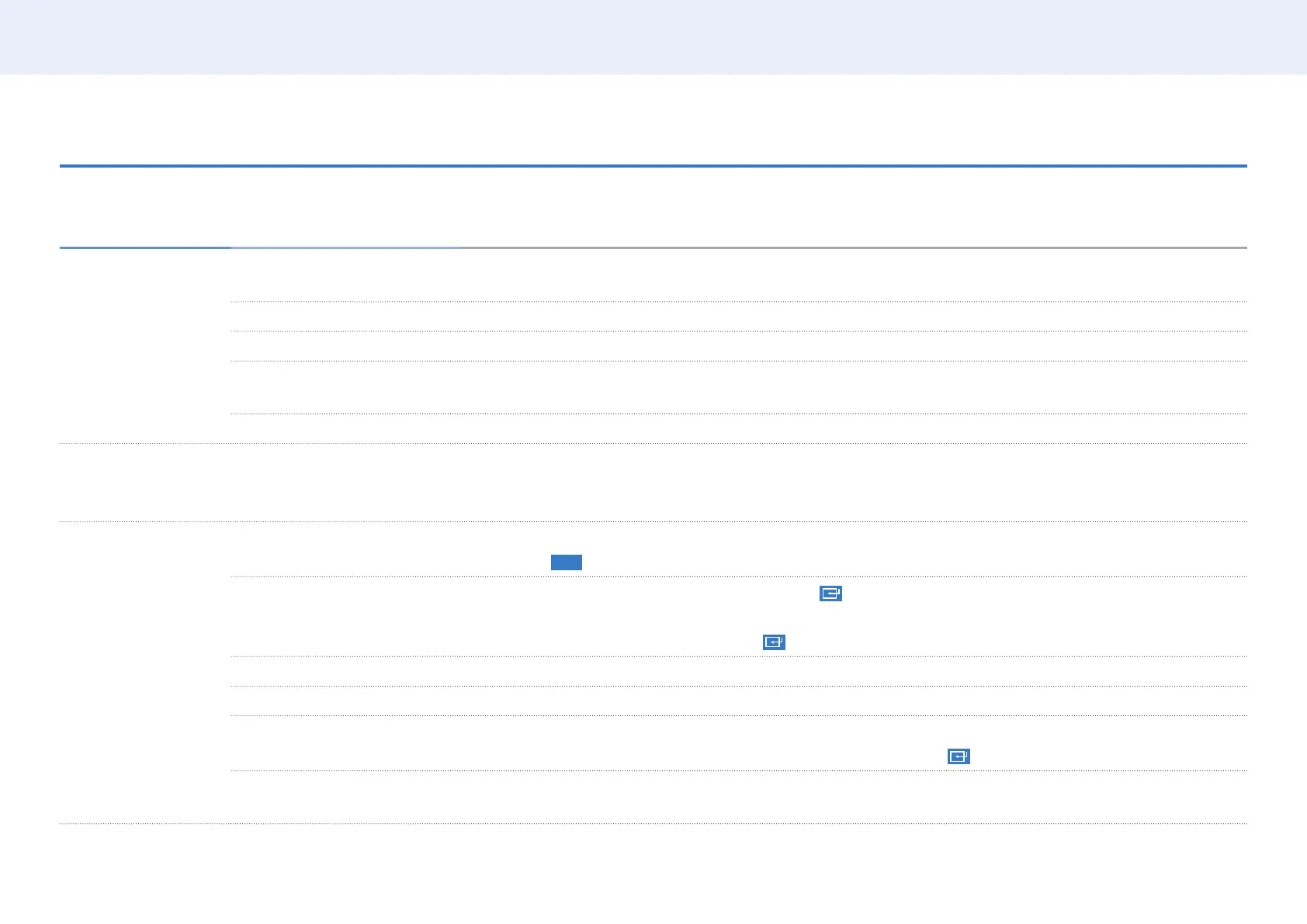
Task: Click the lowest blue Enter icon
Action: tap(959, 756)
